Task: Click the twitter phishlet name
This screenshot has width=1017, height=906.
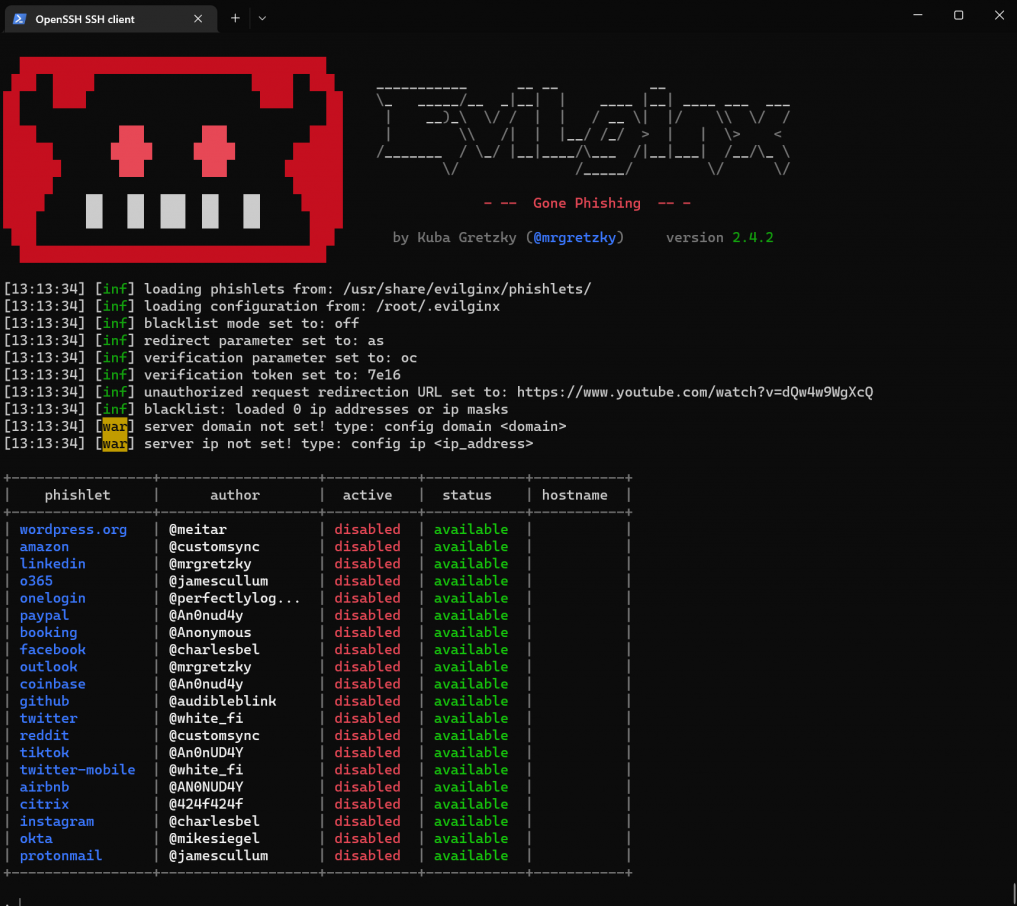Action: point(49,718)
